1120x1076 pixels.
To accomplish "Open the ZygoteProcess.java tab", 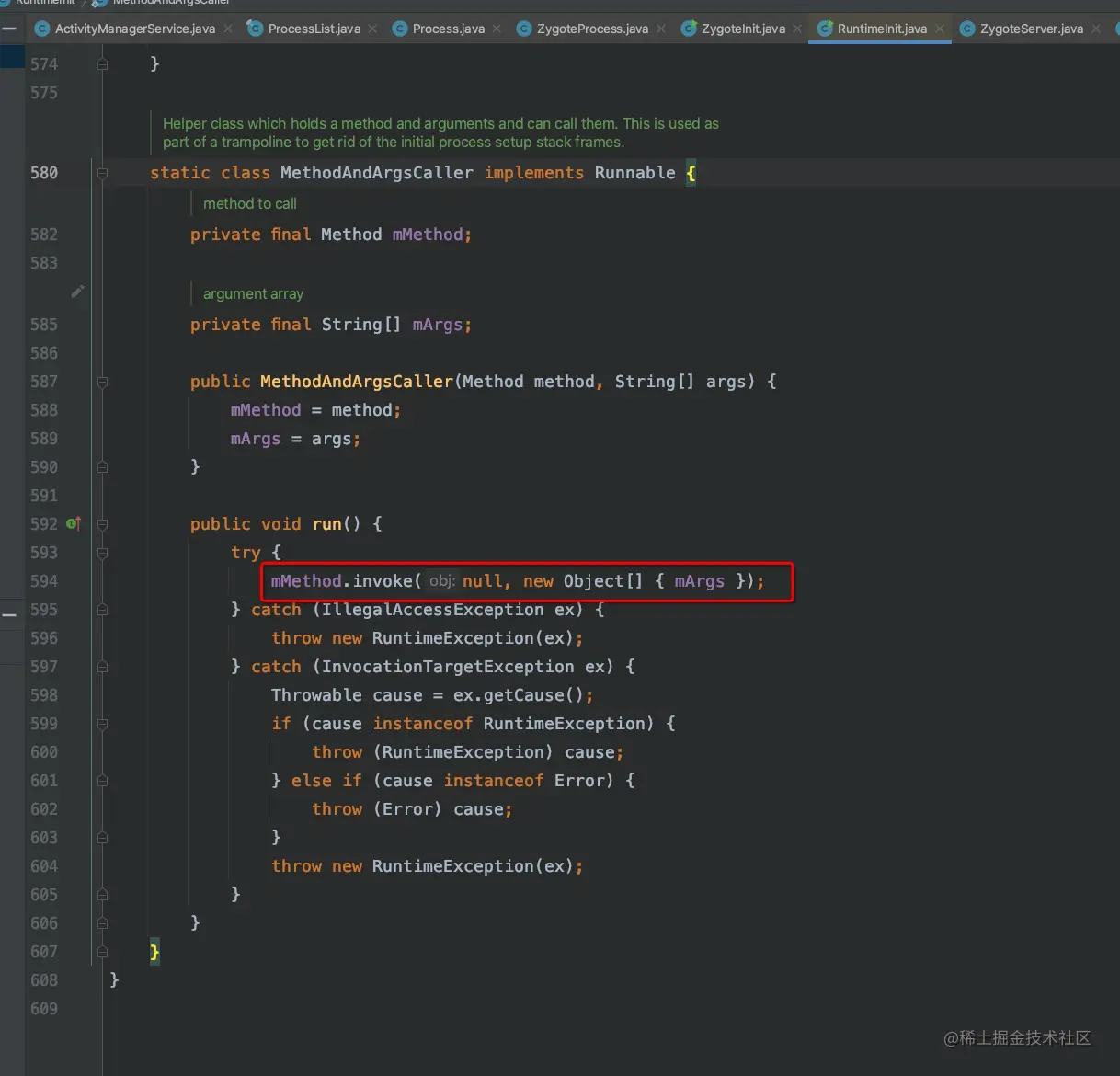I will click(592, 29).
